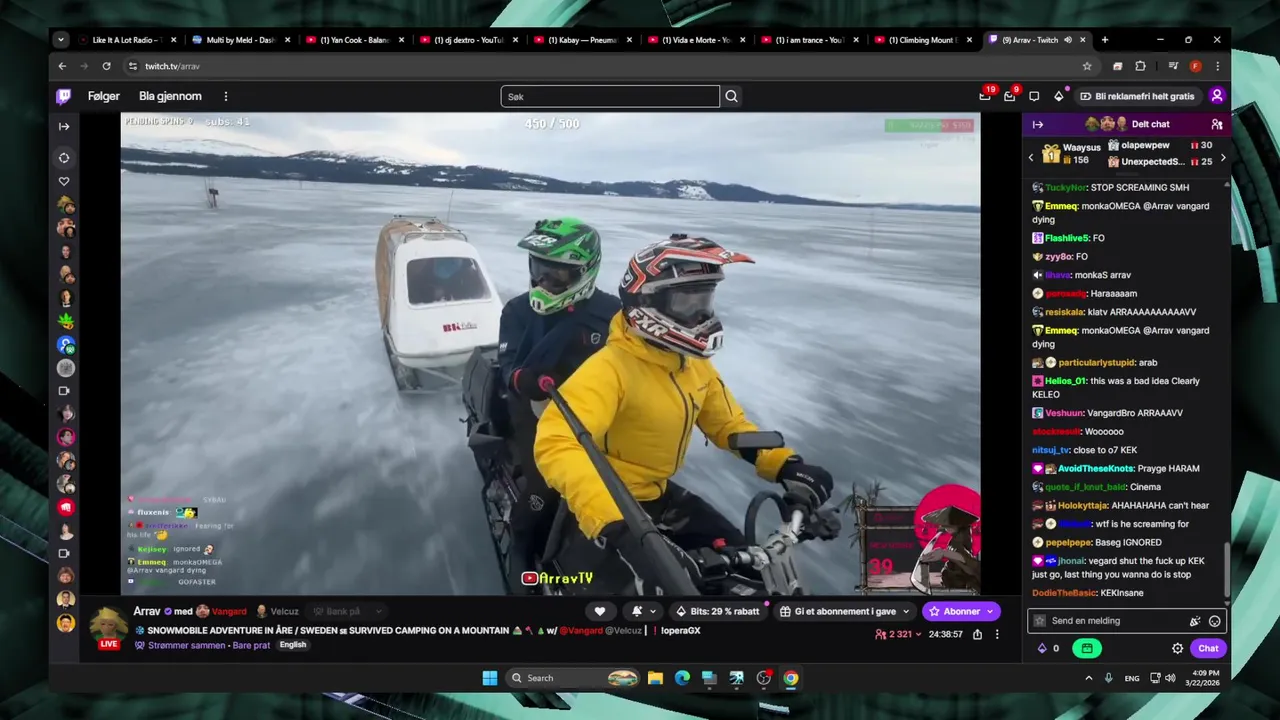
Task: Open the user profile avatar menu
Action: click(x=1217, y=96)
